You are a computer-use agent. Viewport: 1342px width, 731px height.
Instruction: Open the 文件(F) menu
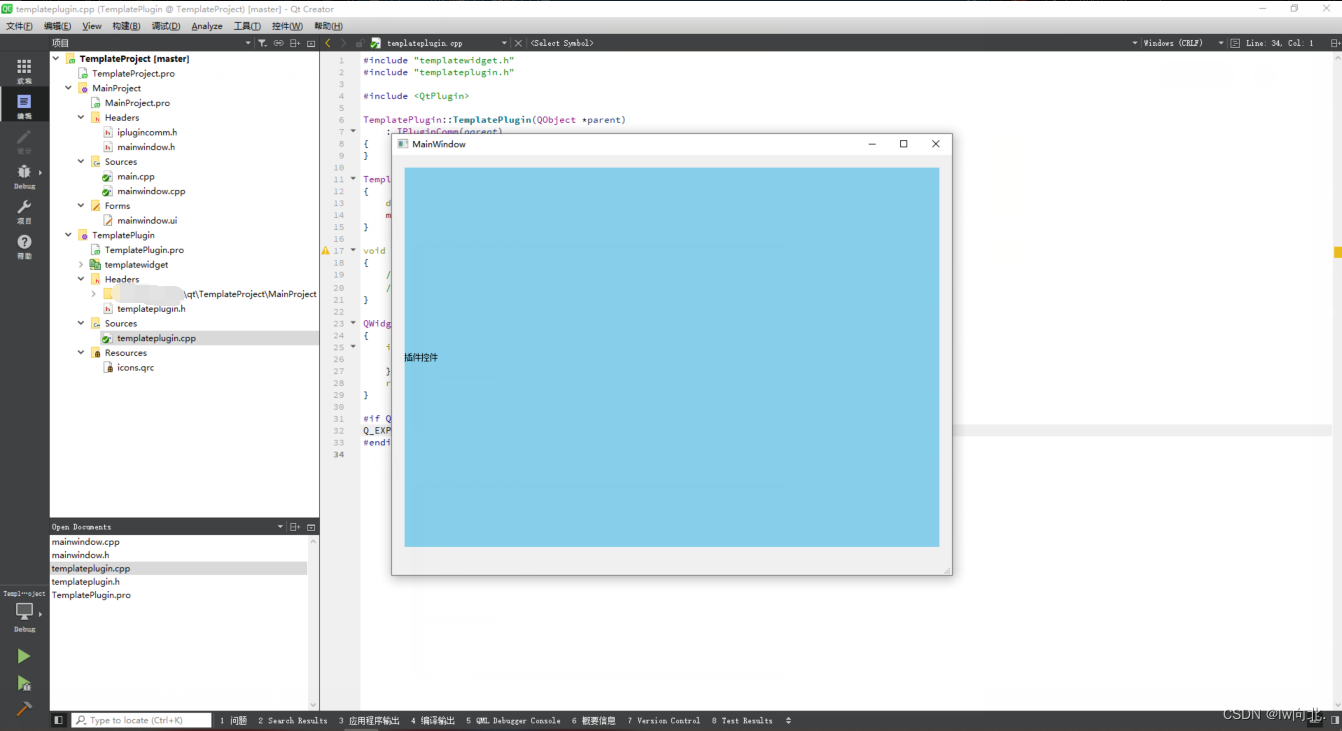click(19, 26)
